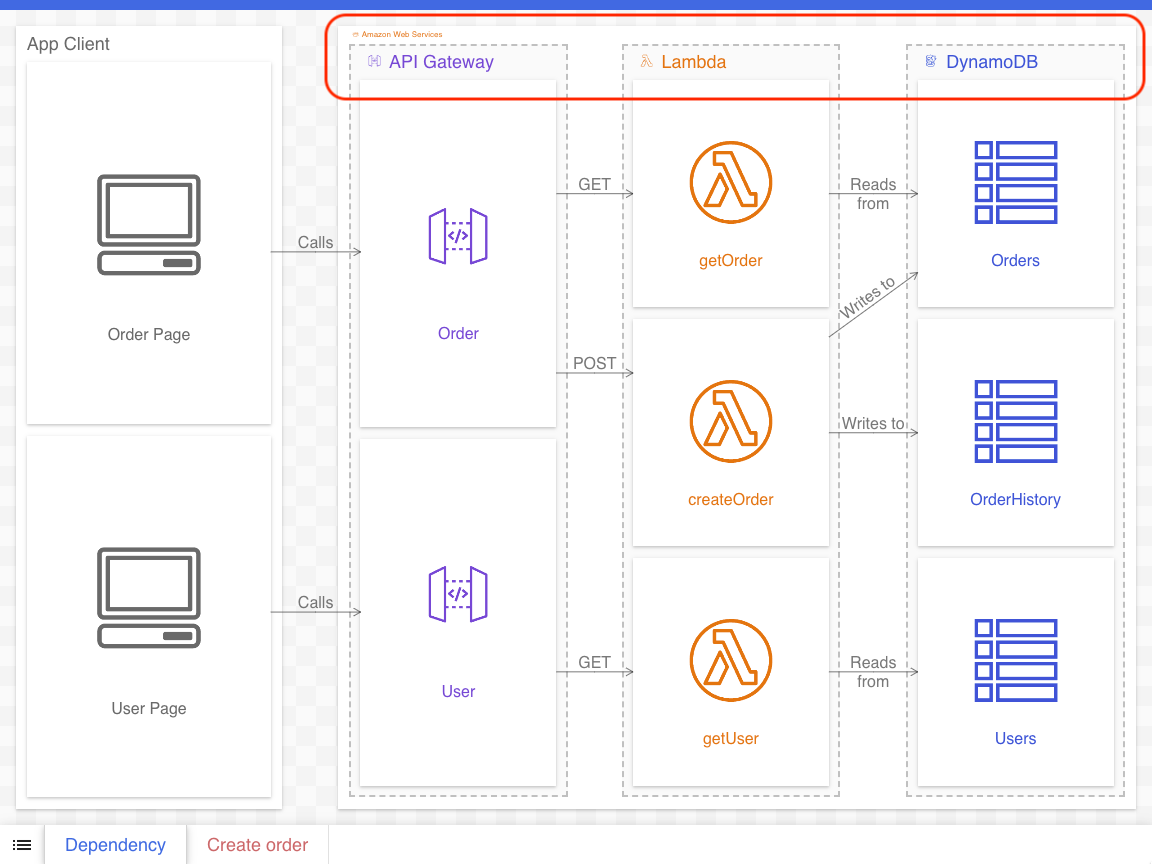This screenshot has height=864, width=1152.
Task: Click the User API Gateway endpoint icon
Action: tap(458, 594)
